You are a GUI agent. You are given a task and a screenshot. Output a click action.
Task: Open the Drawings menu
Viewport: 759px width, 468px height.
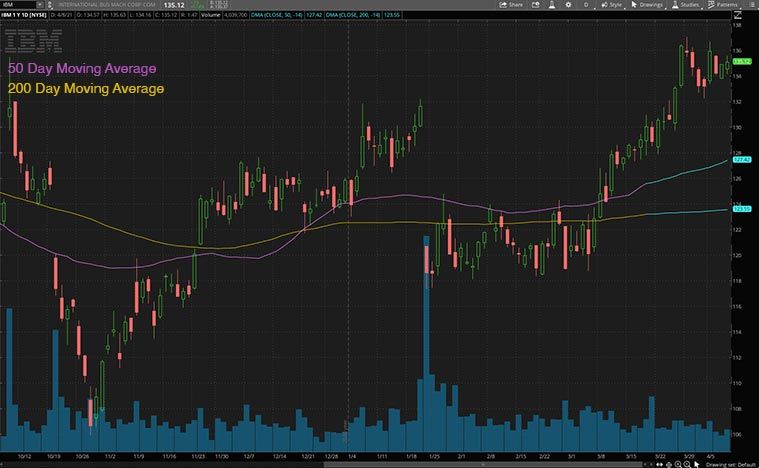(649, 5)
